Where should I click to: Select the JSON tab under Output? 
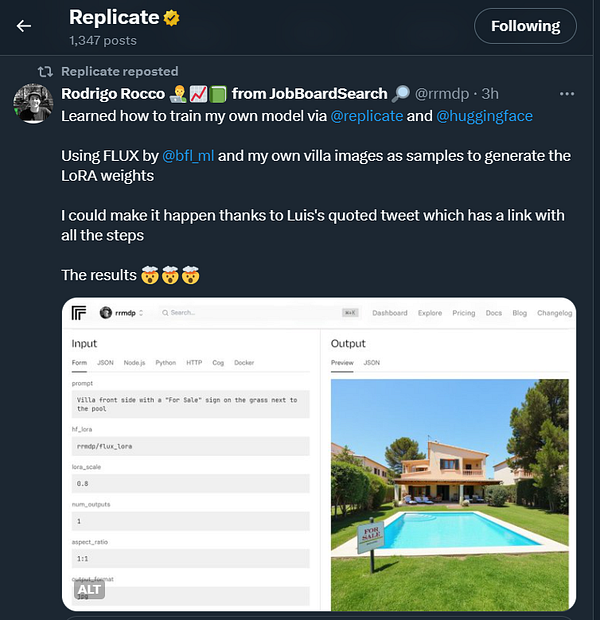372,363
